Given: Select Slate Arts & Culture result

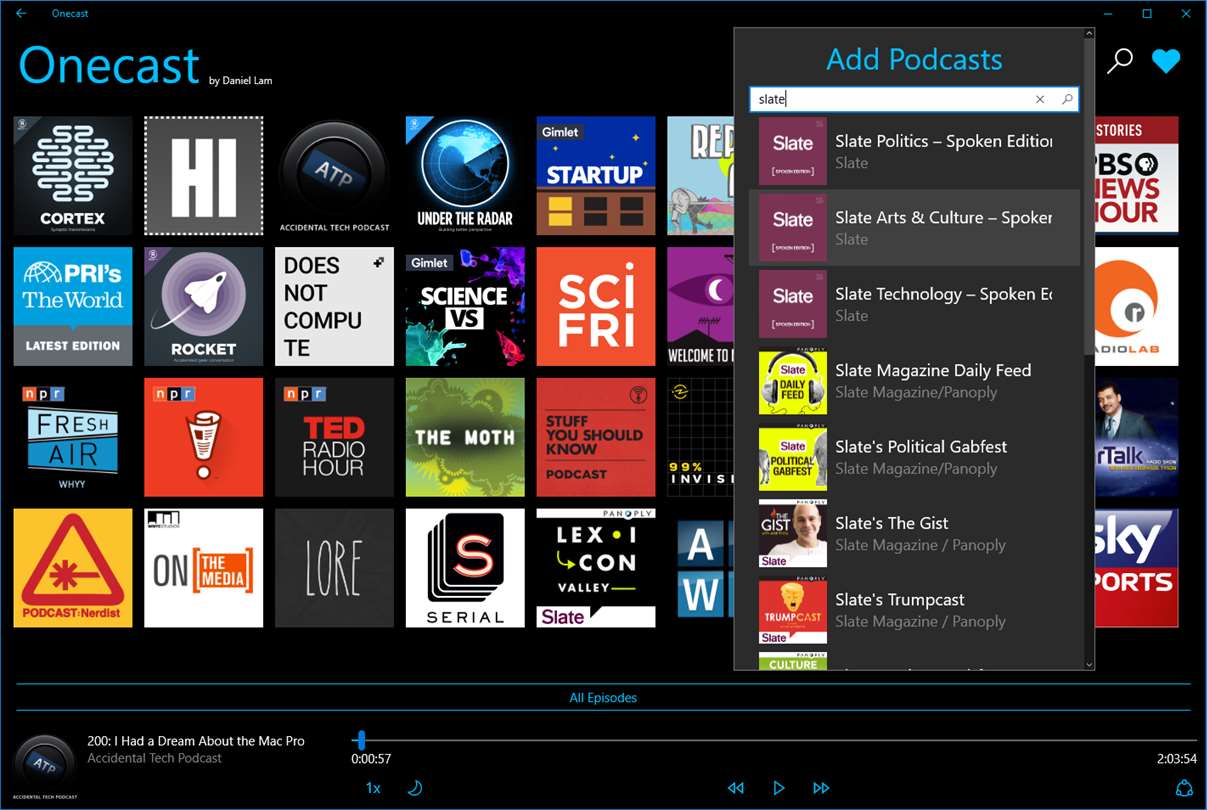Looking at the screenshot, I should coord(914,227).
